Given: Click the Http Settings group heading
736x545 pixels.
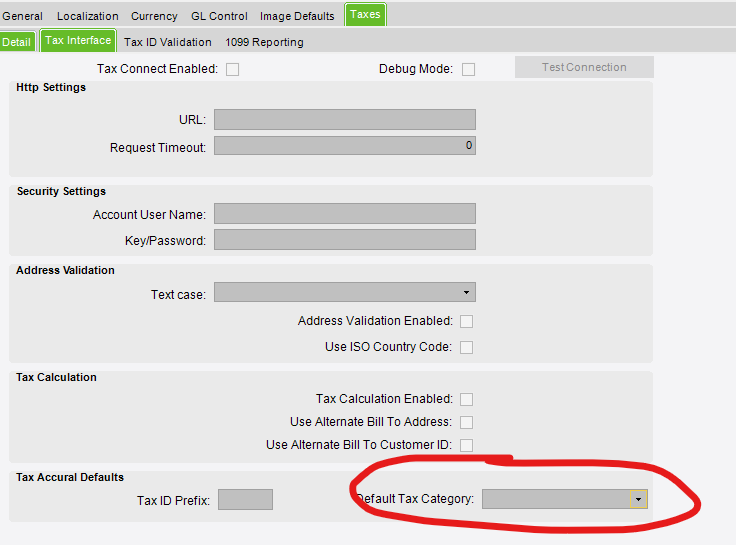Looking at the screenshot, I should pyautogui.click(x=51, y=87).
